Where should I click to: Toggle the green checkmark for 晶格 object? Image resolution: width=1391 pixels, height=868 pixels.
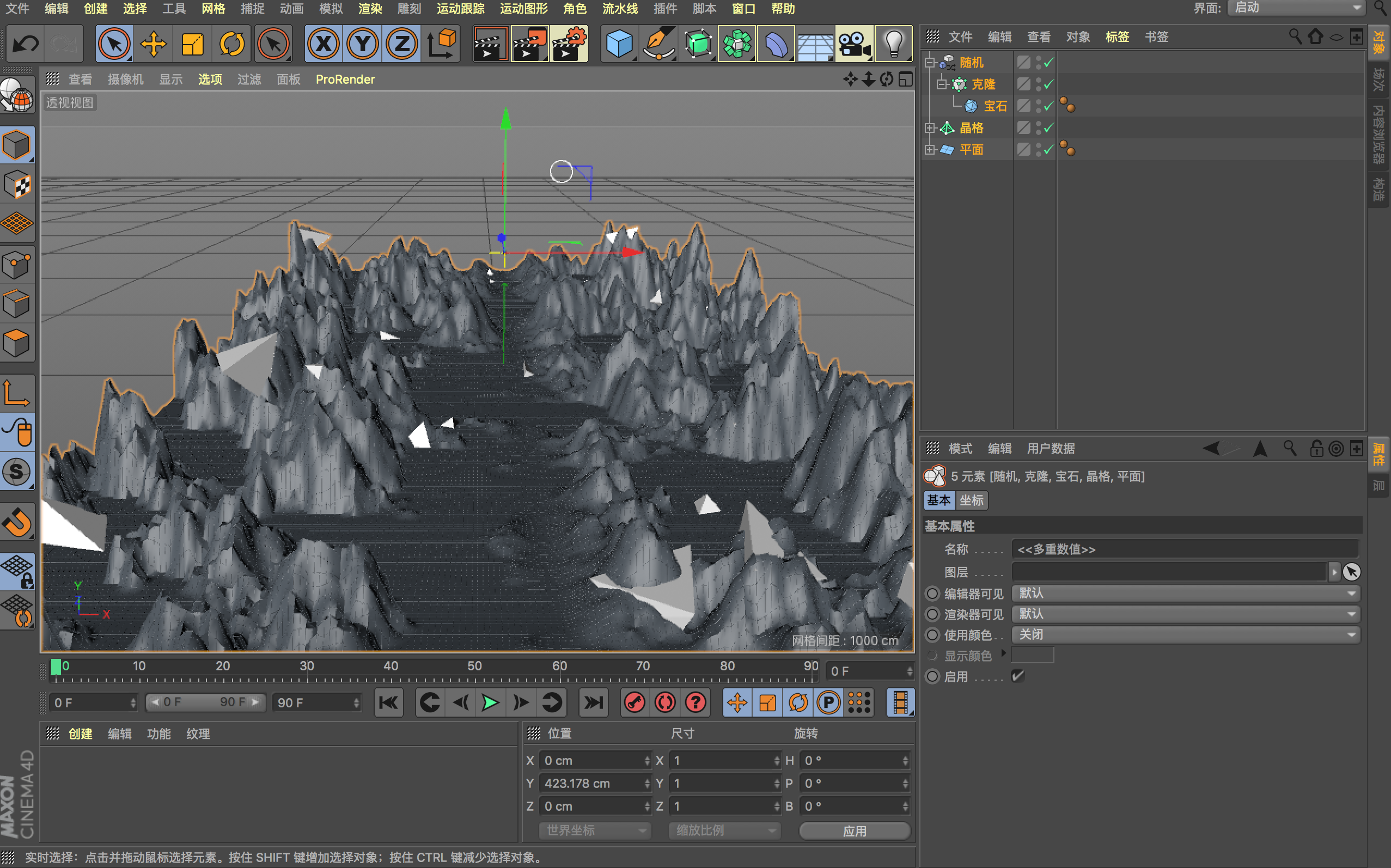[x=1049, y=127]
